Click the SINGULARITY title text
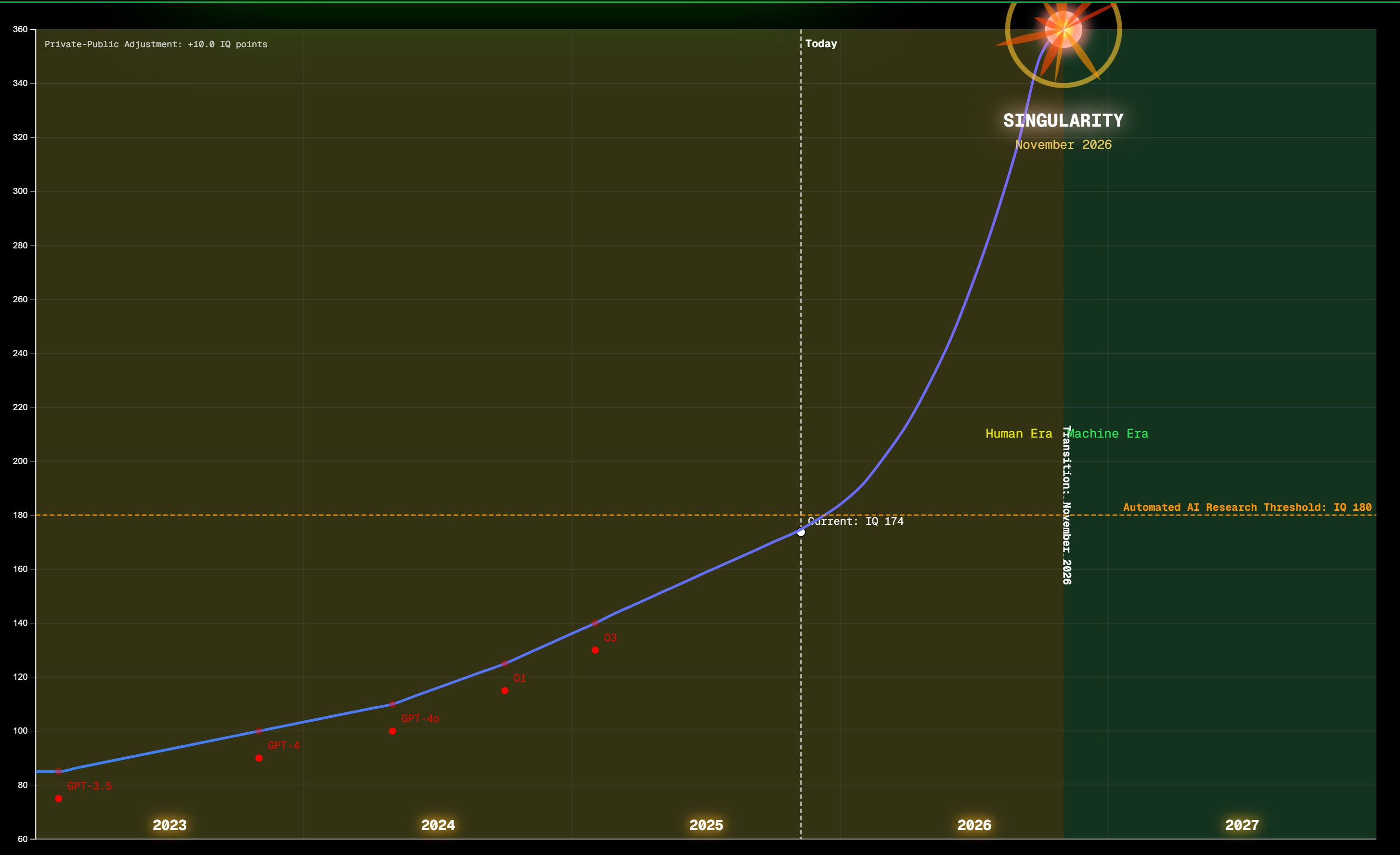The width and height of the screenshot is (1400, 855). pyautogui.click(x=1063, y=120)
